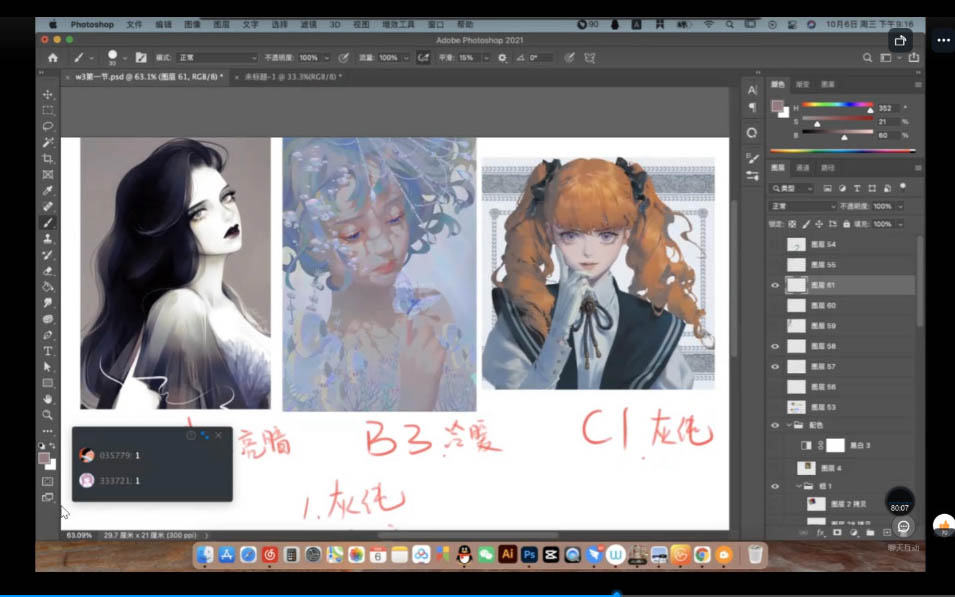Add a layer mask
The image size is (955, 597).
pos(837,532)
